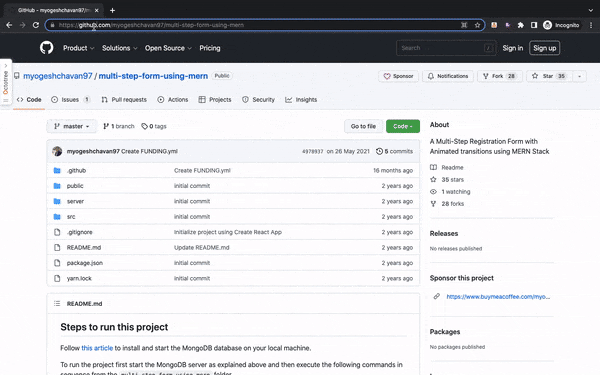Screen dimensions: 600x375
Task: Click the GitHub search box
Action: coord(446,48)
